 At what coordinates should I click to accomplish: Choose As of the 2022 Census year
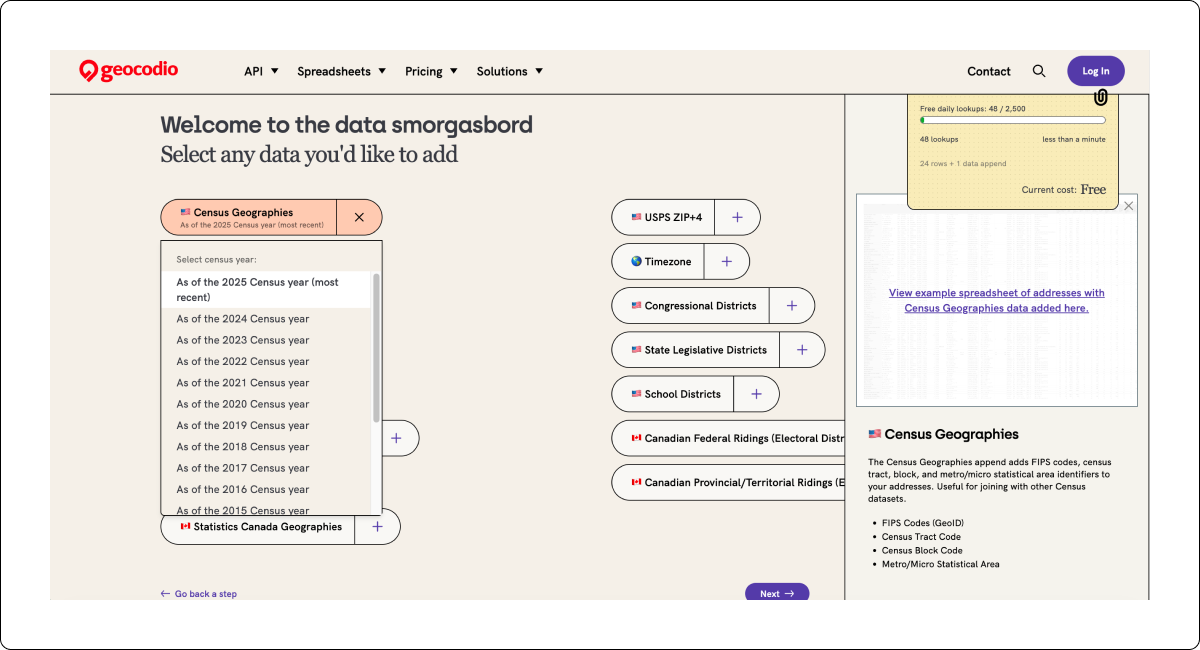point(266,361)
